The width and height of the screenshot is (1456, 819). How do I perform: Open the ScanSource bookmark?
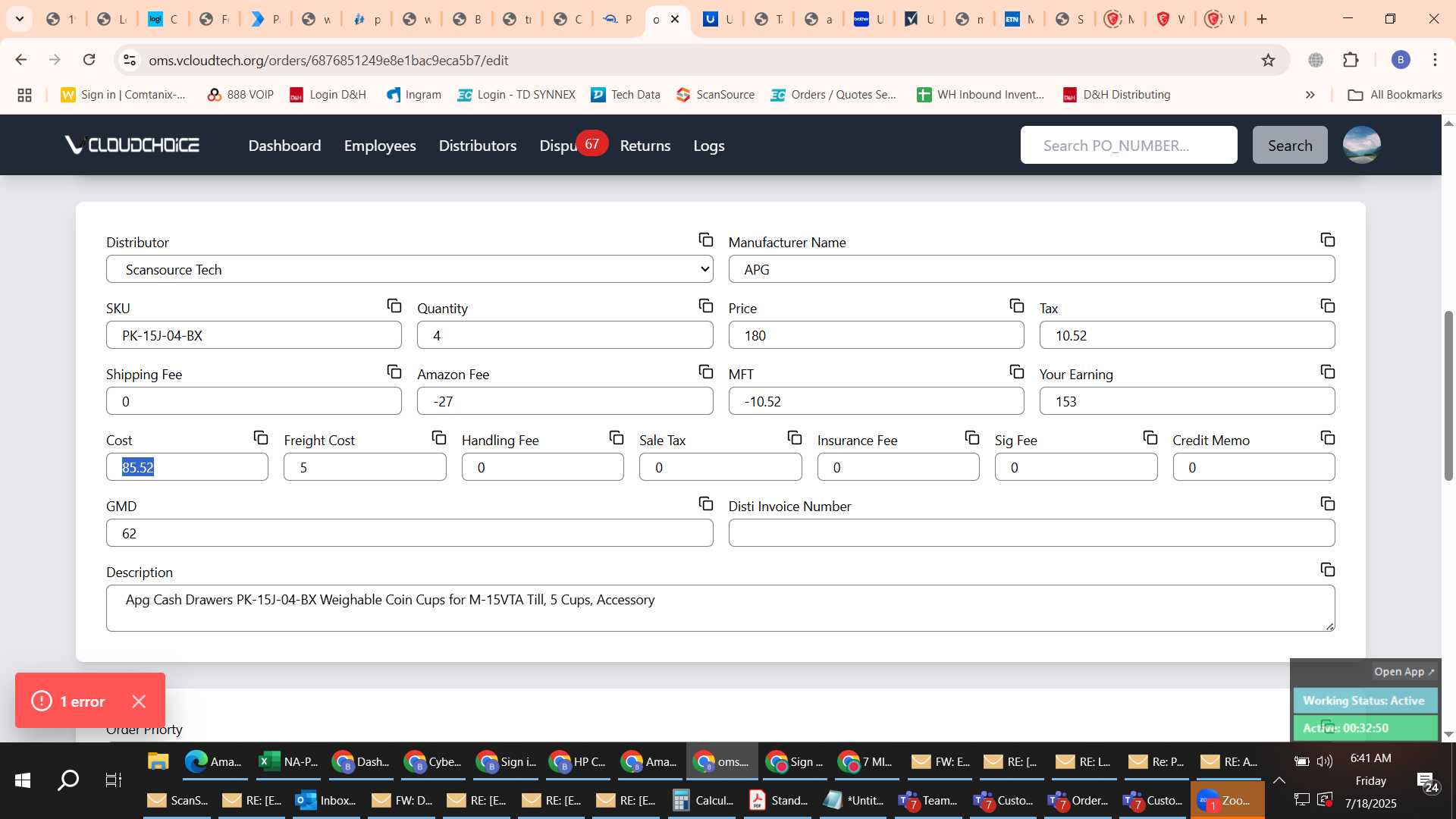716,95
